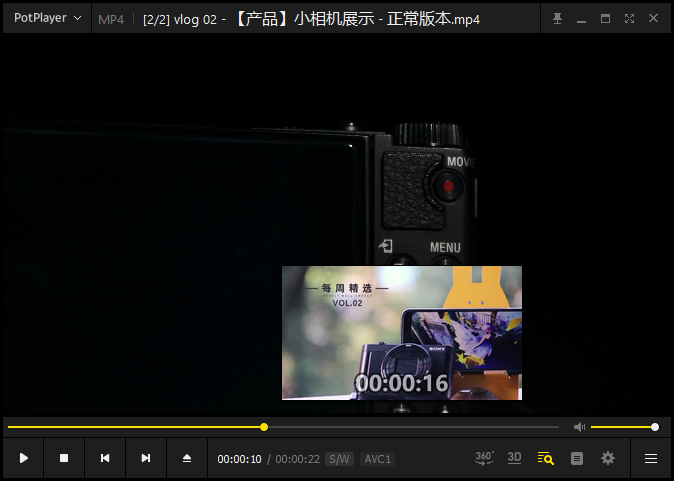Viewport: 674px width, 481px height.
Task: Seek to the unplayed part of the progress bar
Action: 413,427
